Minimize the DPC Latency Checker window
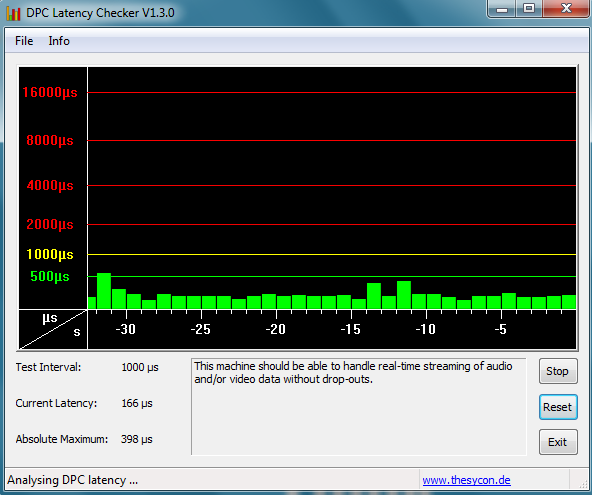This screenshot has height=495, width=592. point(502,9)
